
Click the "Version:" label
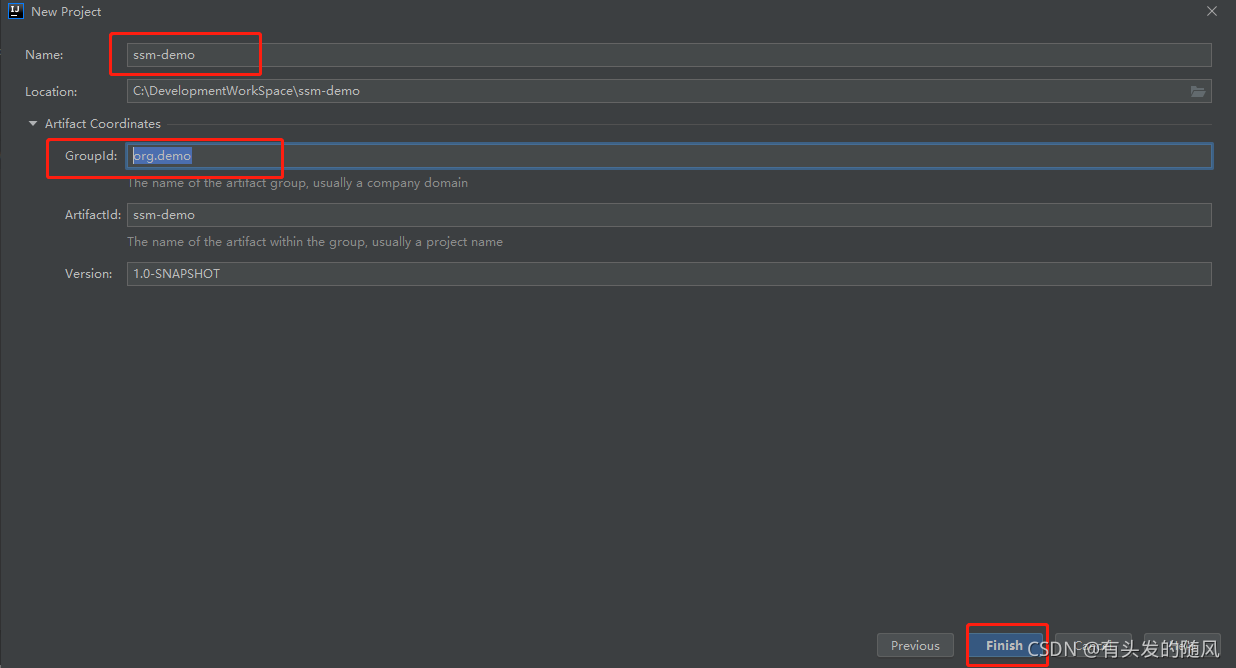(89, 274)
